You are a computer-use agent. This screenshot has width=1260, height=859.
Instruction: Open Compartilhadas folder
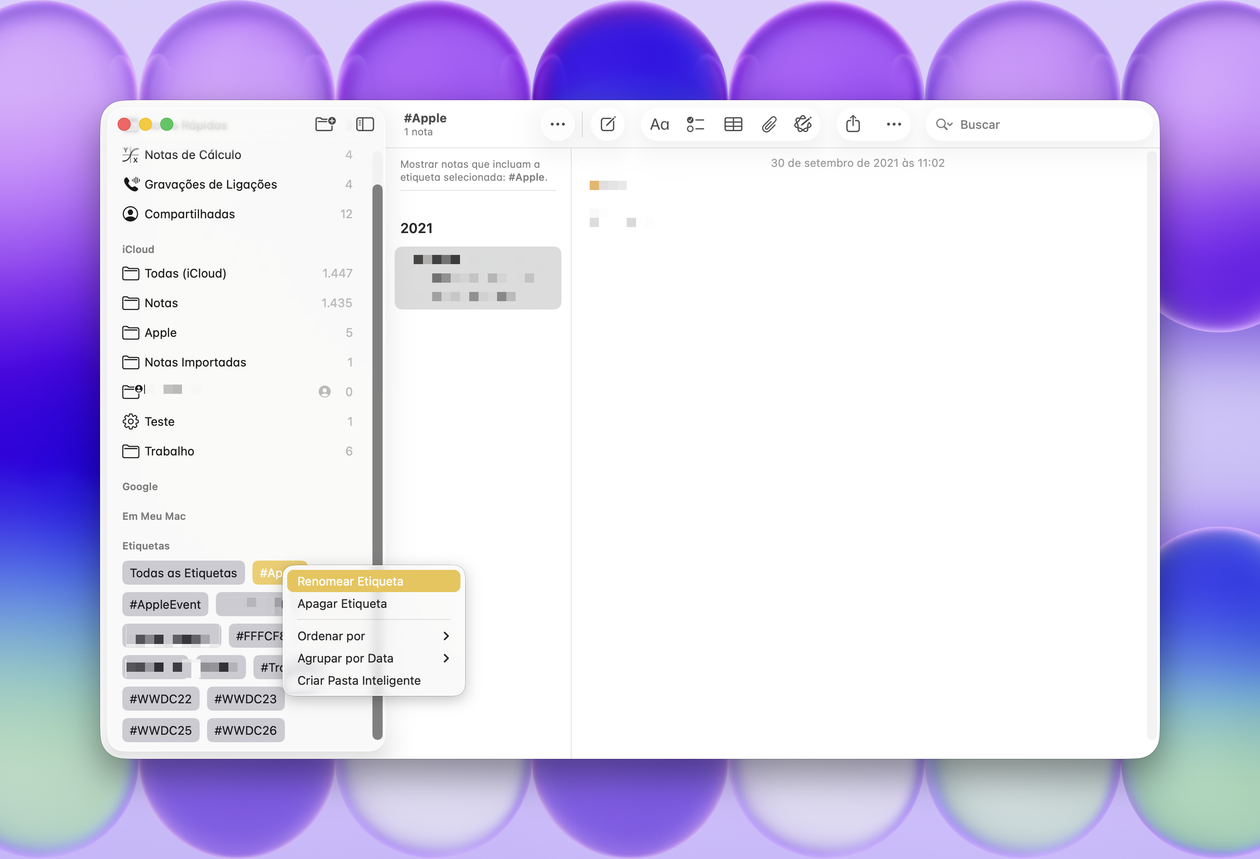point(237,214)
